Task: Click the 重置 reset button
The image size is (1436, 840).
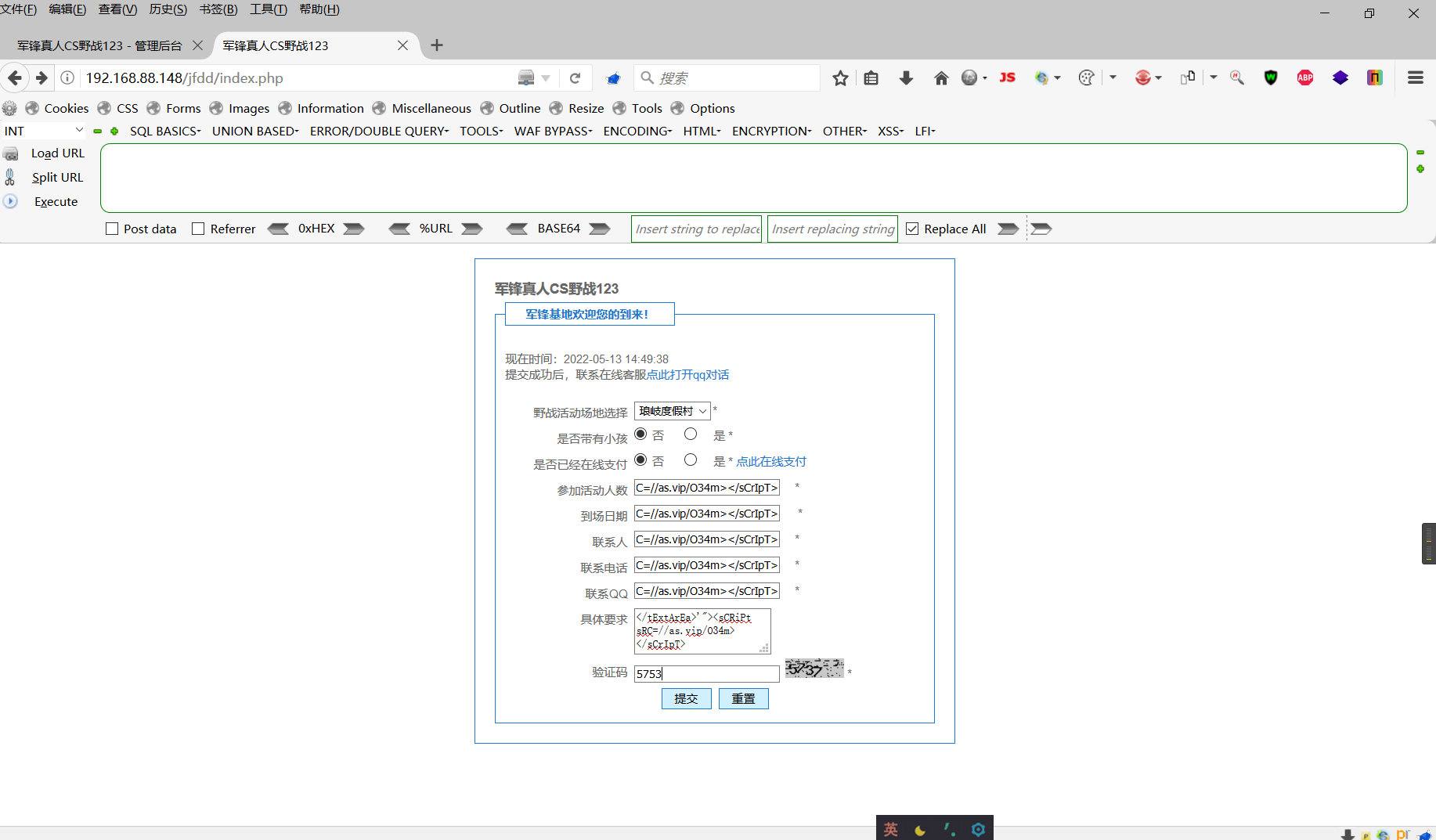Action: coord(743,698)
